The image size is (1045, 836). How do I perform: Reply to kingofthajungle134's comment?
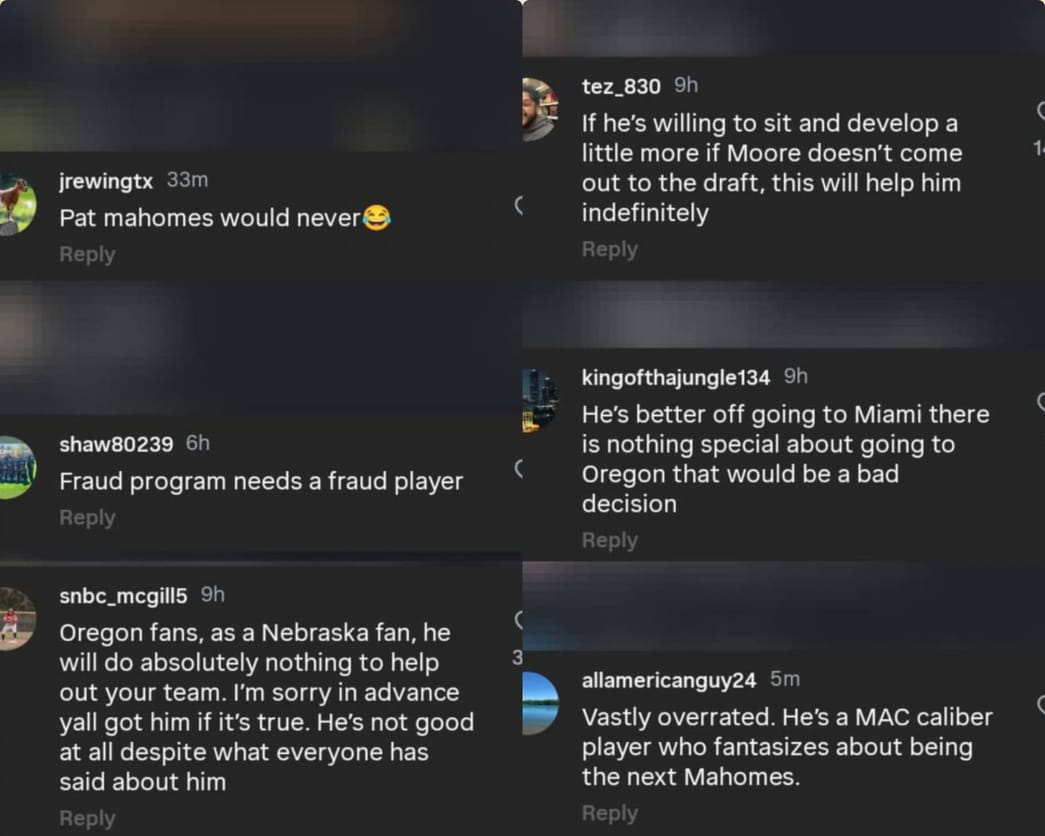(x=610, y=540)
